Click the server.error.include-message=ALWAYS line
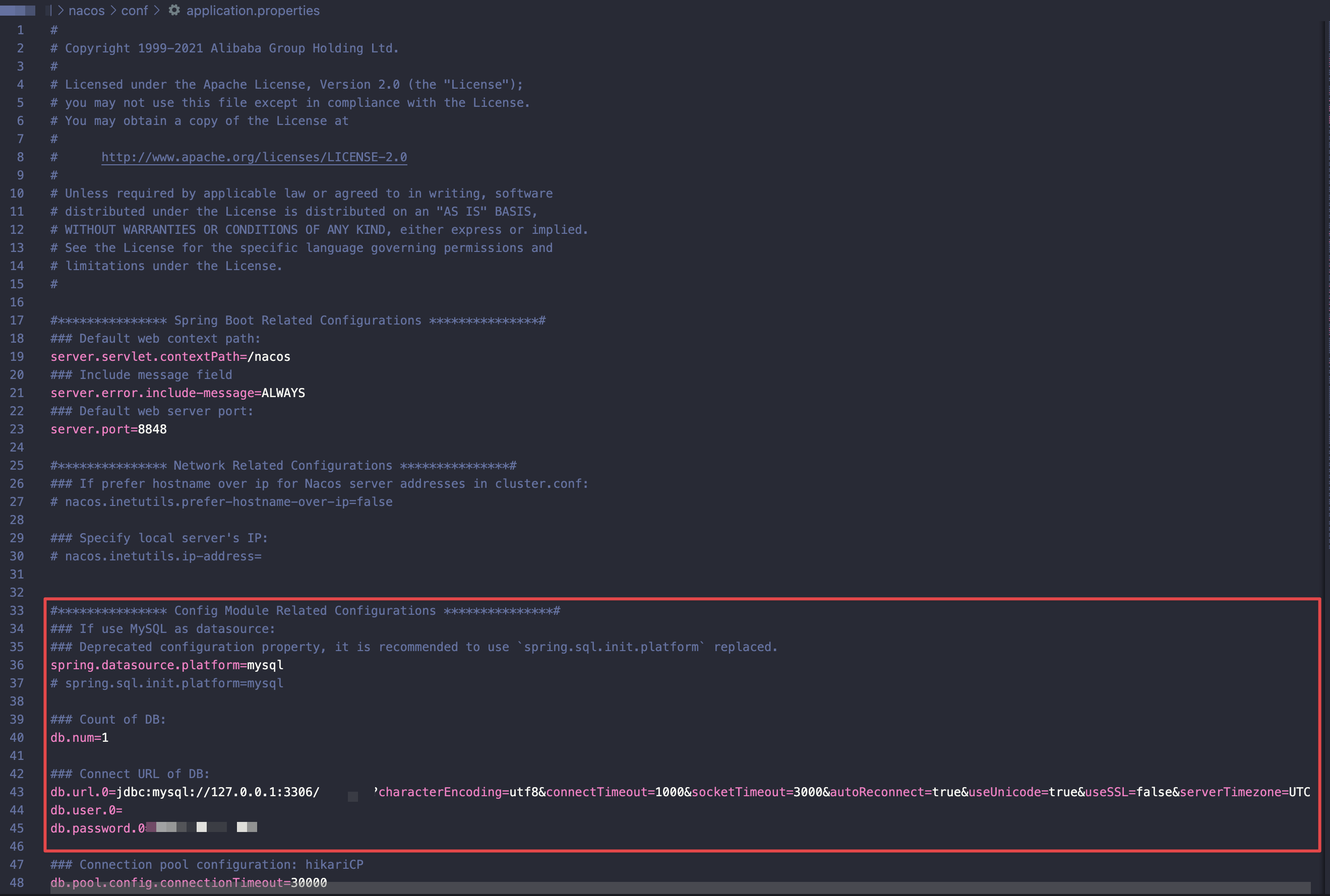Viewport: 1330px width, 896px height. coord(177,393)
